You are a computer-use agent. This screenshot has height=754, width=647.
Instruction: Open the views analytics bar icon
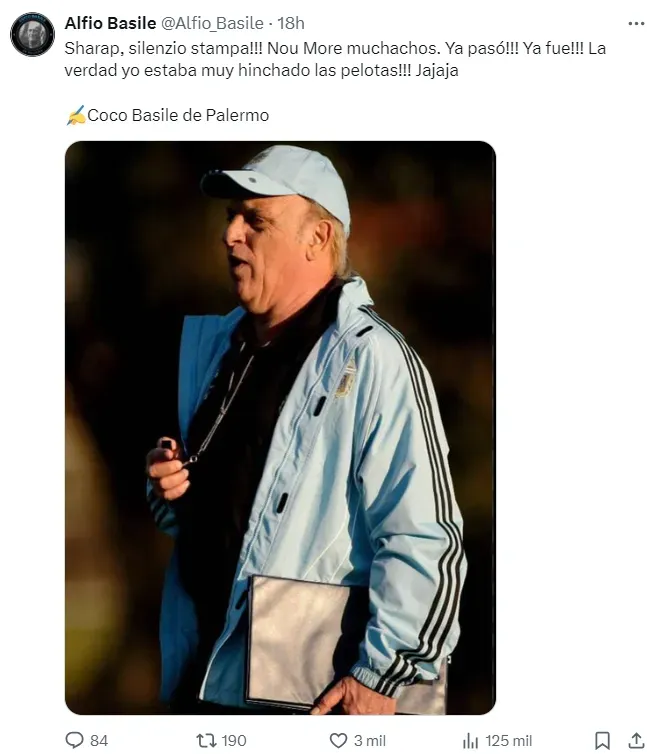pyautogui.click(x=470, y=740)
